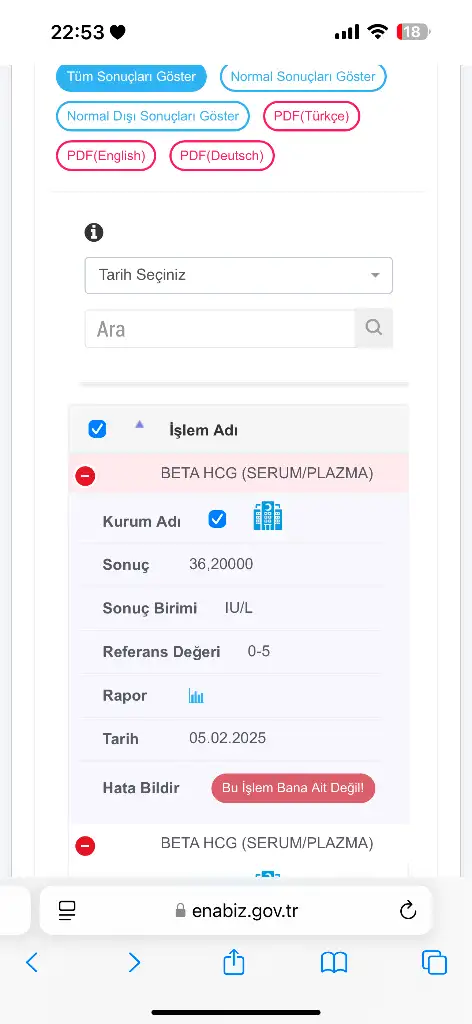This screenshot has height=1024, width=472.
Task: Sort by the İşlem Adı arrow
Action: 139,424
